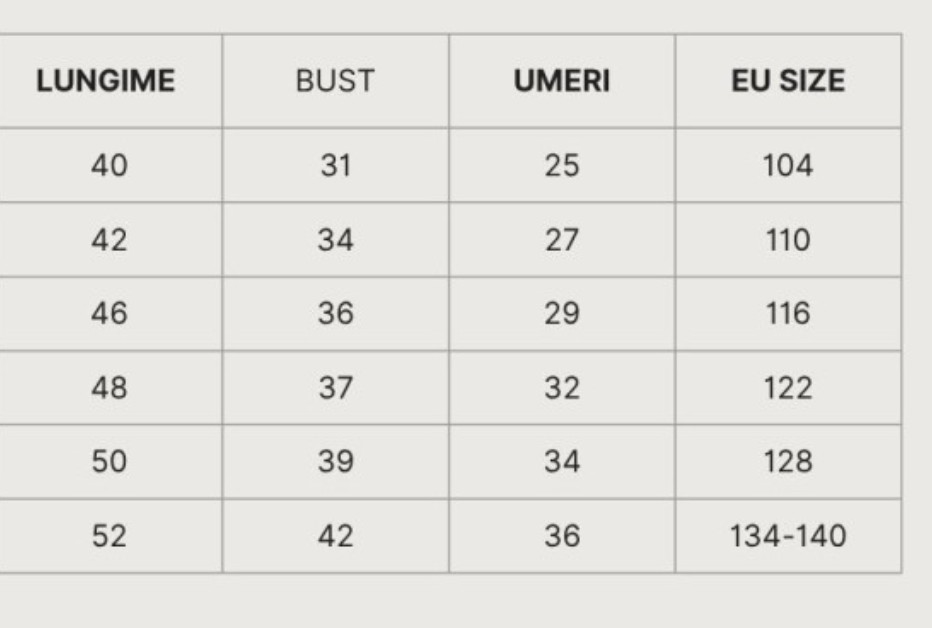
Task: Click EU size 110 cell
Action: pos(788,240)
